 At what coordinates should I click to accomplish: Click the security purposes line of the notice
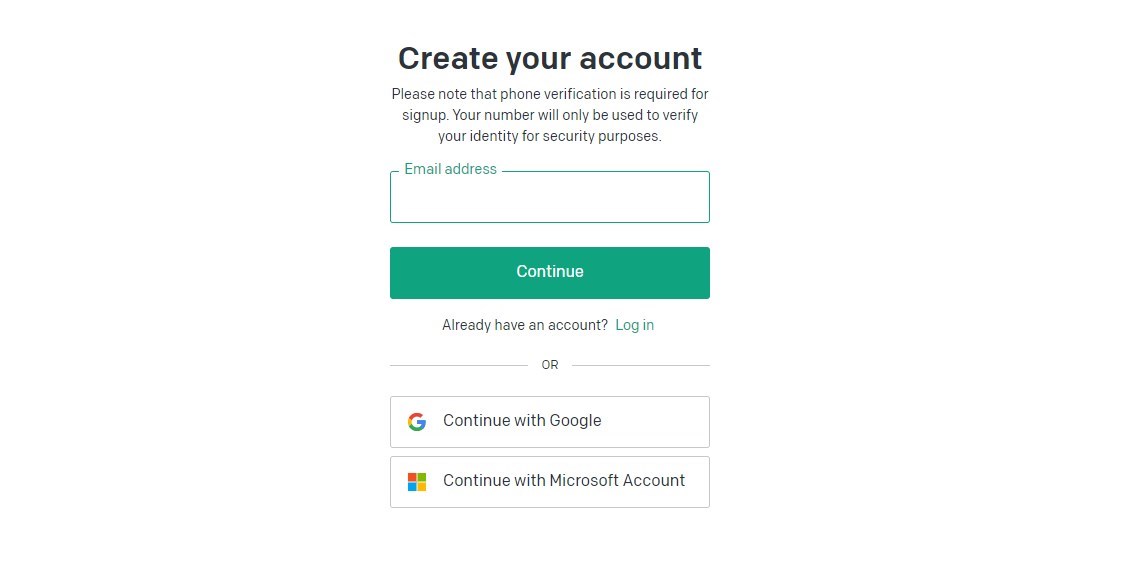tap(550, 136)
